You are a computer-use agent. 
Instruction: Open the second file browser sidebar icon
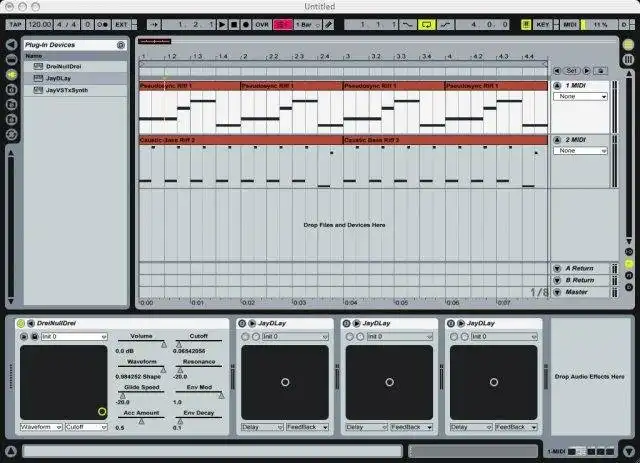[11, 105]
